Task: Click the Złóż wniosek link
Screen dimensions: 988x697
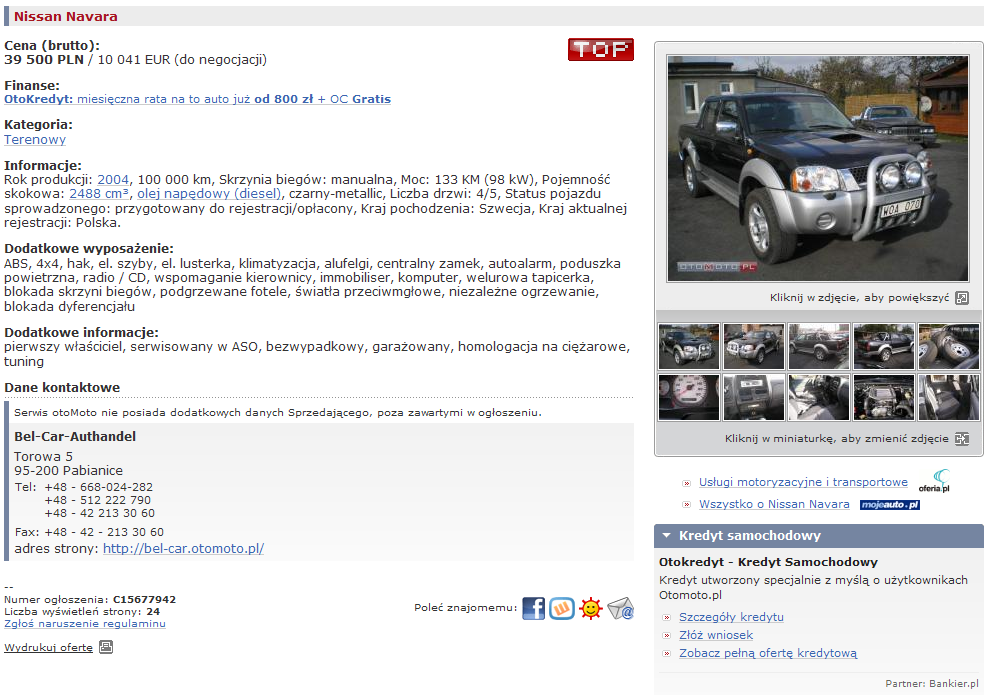Action: (x=716, y=635)
